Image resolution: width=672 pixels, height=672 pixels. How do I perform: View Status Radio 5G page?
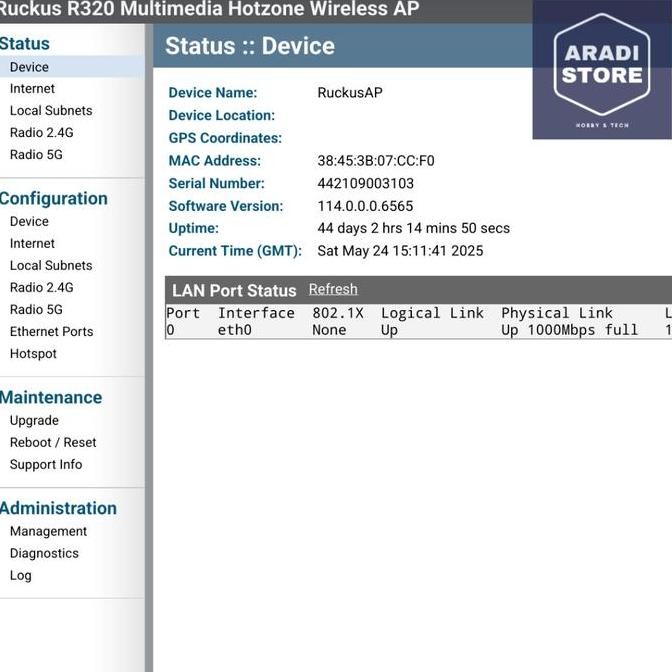[36, 154]
